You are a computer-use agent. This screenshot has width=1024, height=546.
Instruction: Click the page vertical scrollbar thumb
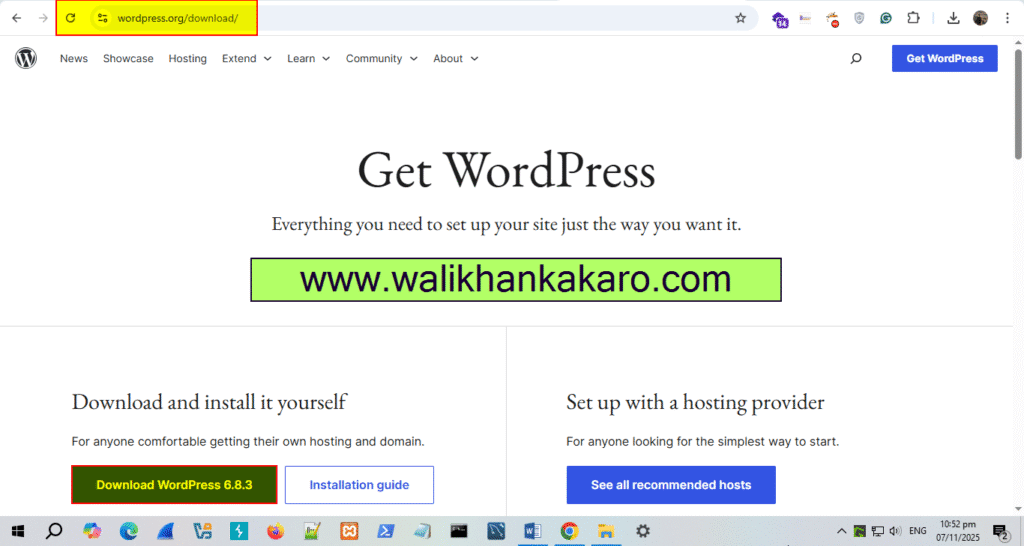click(1018, 104)
